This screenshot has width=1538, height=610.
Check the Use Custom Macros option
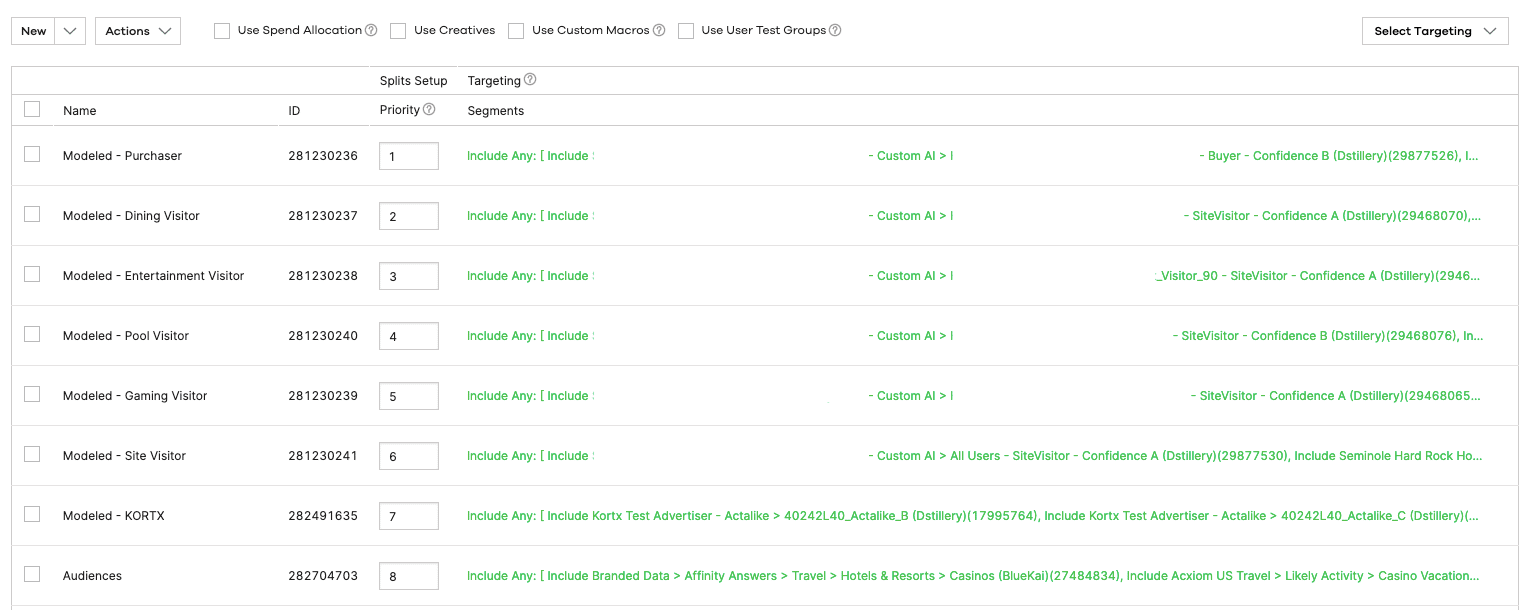point(516,31)
